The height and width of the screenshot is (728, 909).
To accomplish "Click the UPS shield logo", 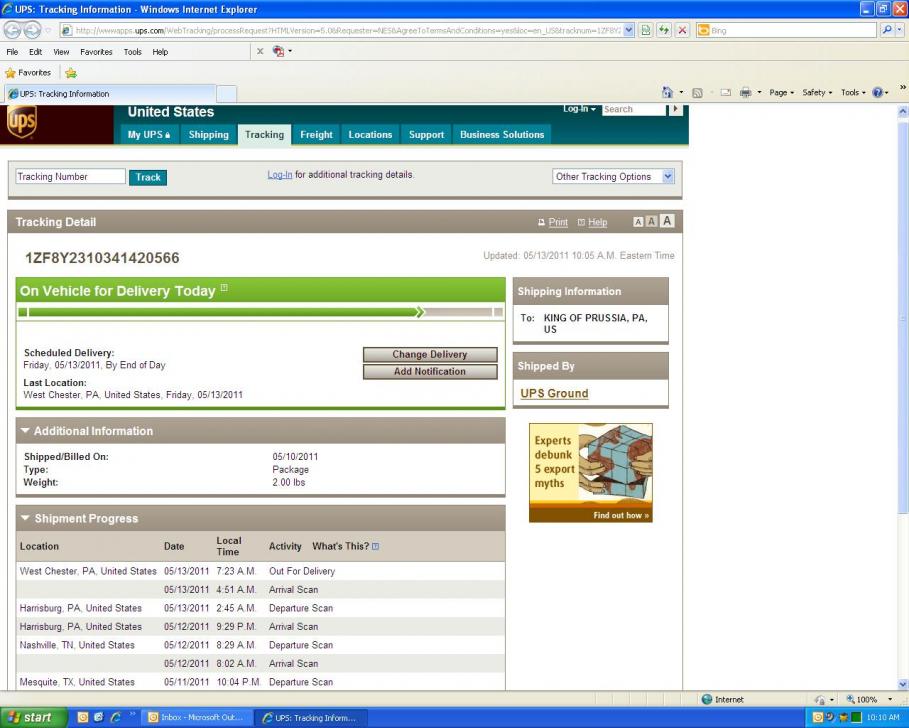I will tap(21, 122).
